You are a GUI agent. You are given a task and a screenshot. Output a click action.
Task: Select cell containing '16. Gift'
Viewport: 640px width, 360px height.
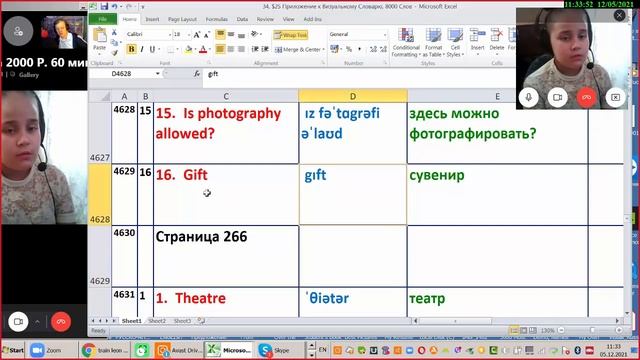click(x=226, y=195)
